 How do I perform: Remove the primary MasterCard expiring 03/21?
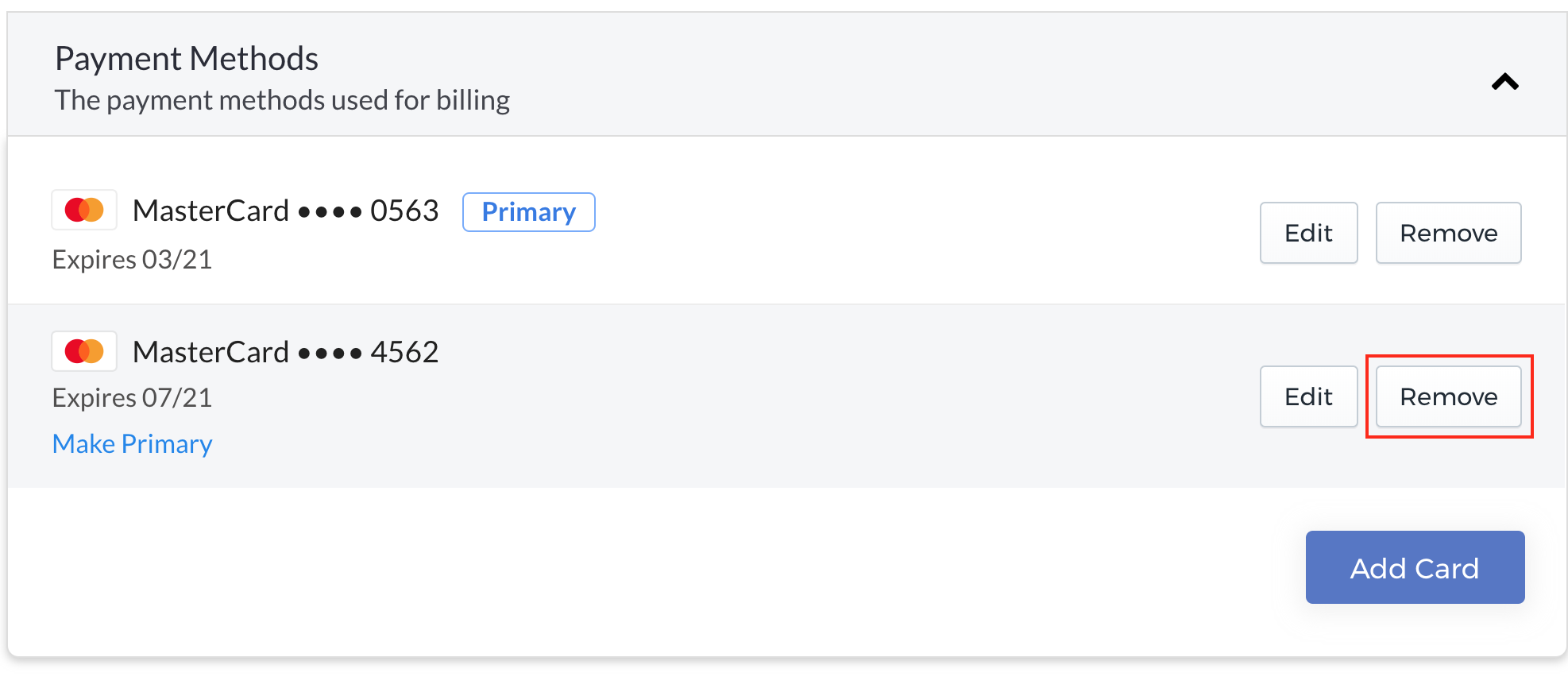point(1448,233)
